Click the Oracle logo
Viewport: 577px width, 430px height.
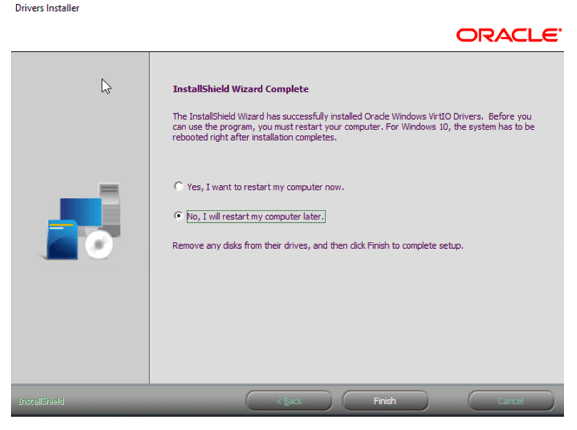pos(509,35)
